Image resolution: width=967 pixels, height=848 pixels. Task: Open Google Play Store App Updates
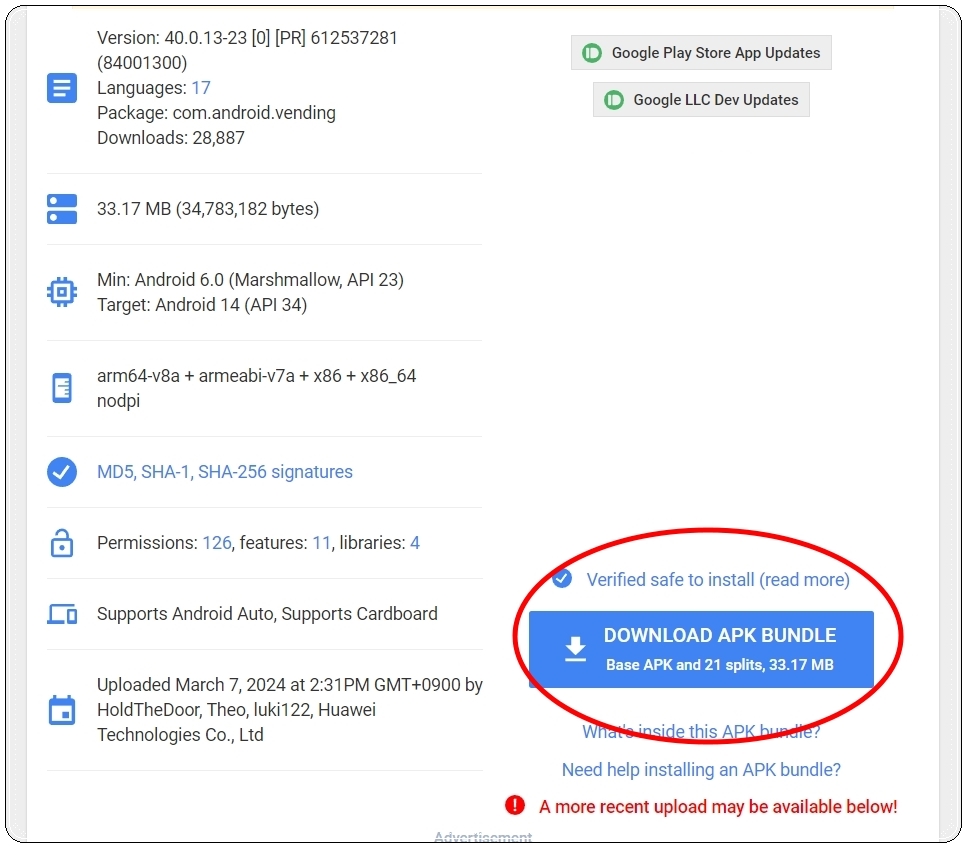click(x=701, y=52)
